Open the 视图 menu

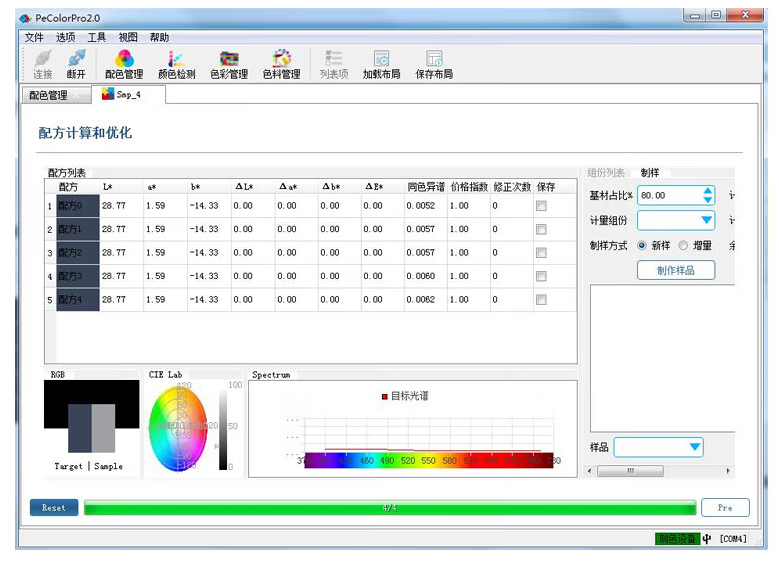(128, 37)
